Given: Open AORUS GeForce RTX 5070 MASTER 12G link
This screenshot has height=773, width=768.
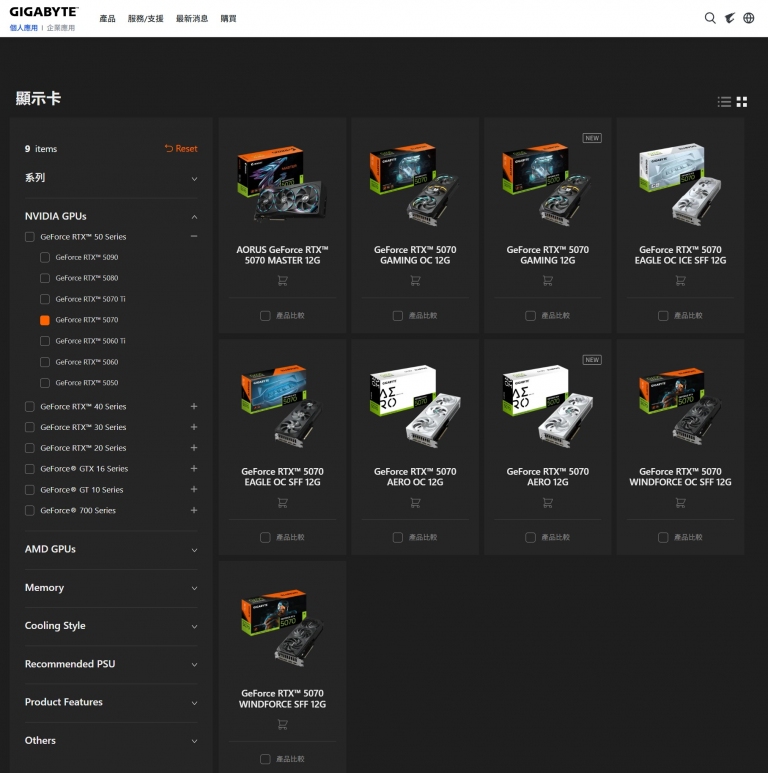Looking at the screenshot, I should click(282, 255).
